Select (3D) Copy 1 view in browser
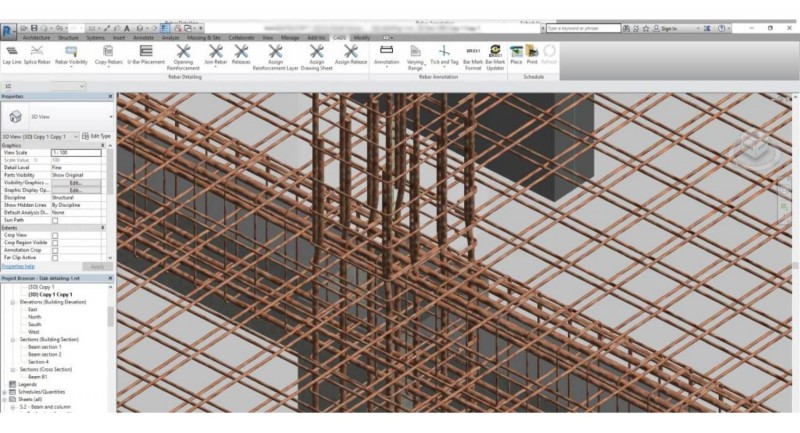 [x=41, y=287]
